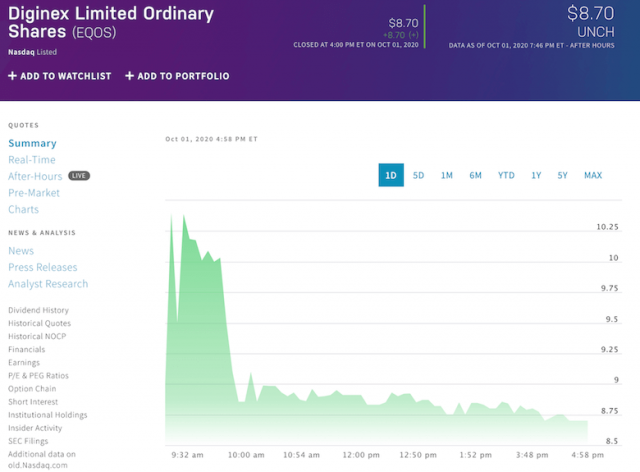The height and width of the screenshot is (472, 640).
Task: Open the Real-Time quotes page
Action: (x=32, y=160)
